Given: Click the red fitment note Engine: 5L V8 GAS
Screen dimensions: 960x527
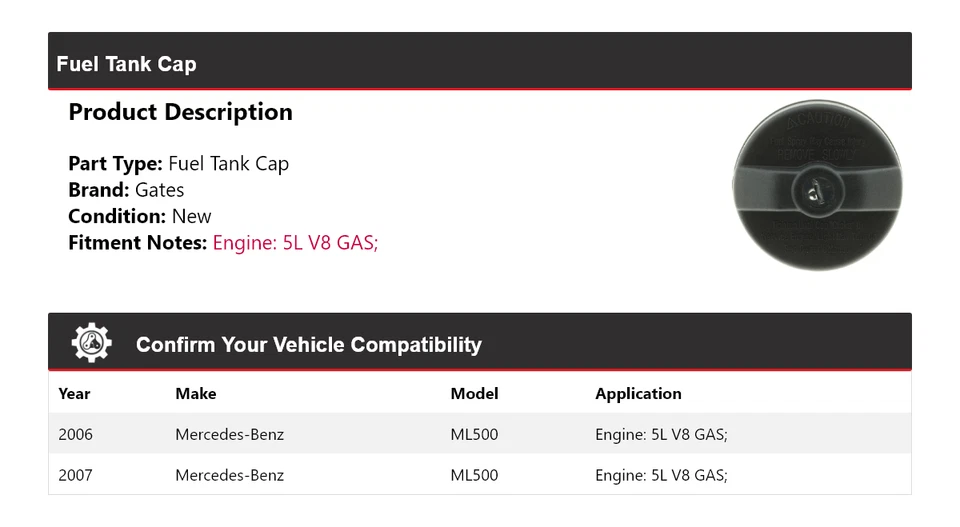Looking at the screenshot, I should (x=295, y=242).
